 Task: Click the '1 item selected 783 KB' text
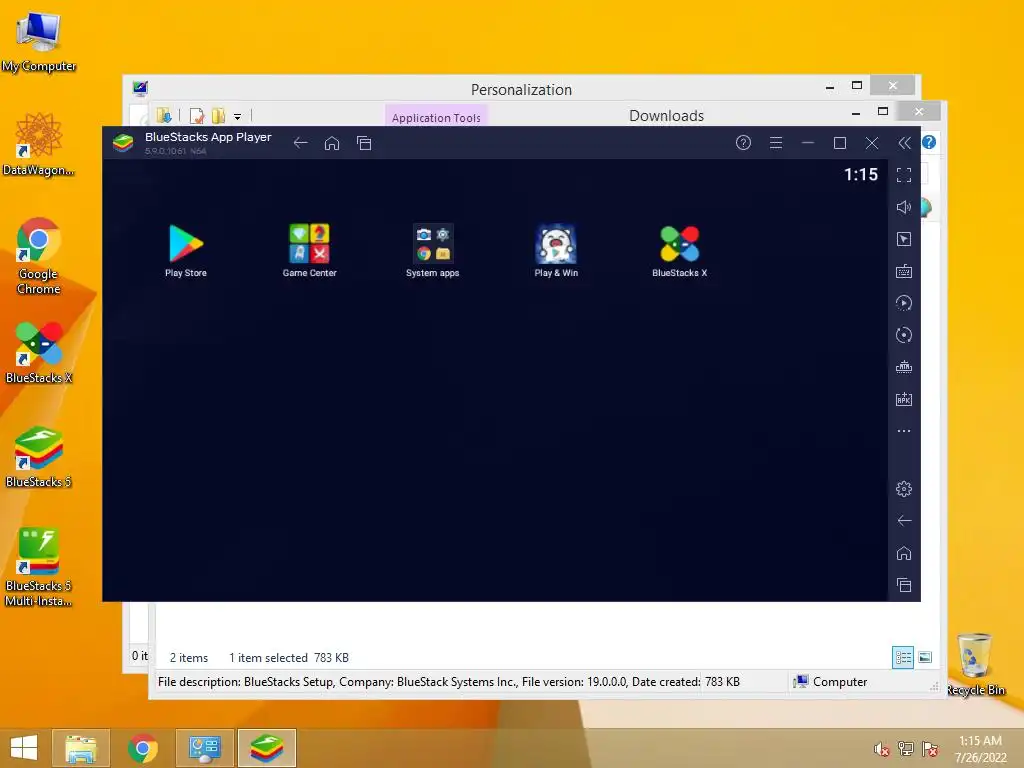[x=289, y=658]
